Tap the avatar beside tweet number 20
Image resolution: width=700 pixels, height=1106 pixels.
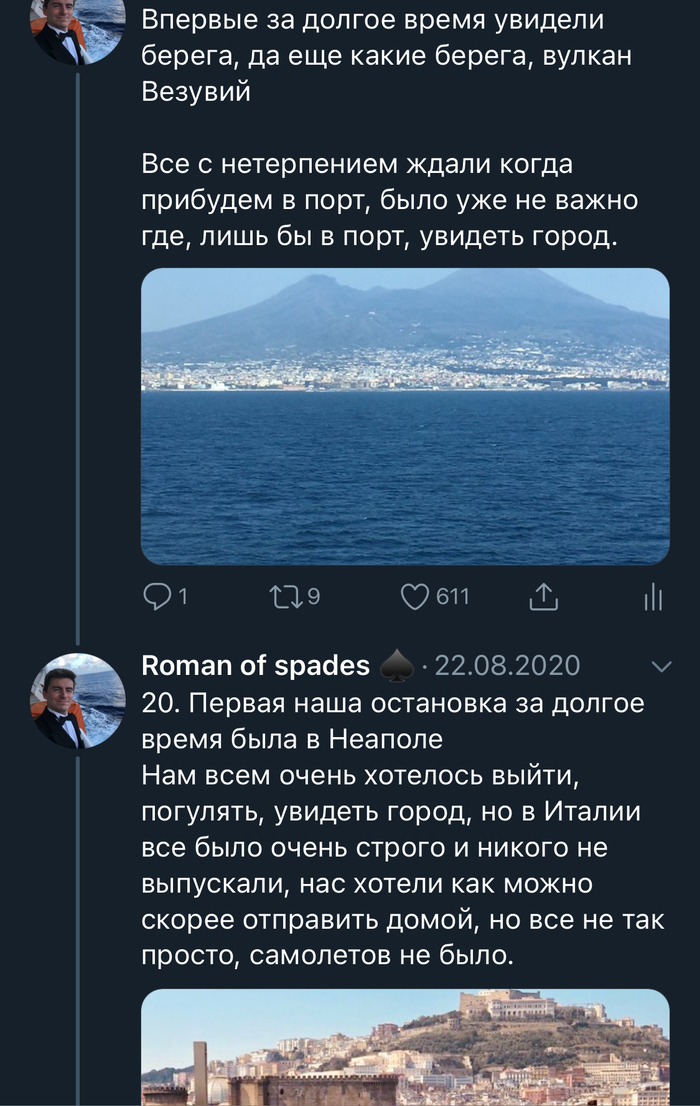(78, 702)
